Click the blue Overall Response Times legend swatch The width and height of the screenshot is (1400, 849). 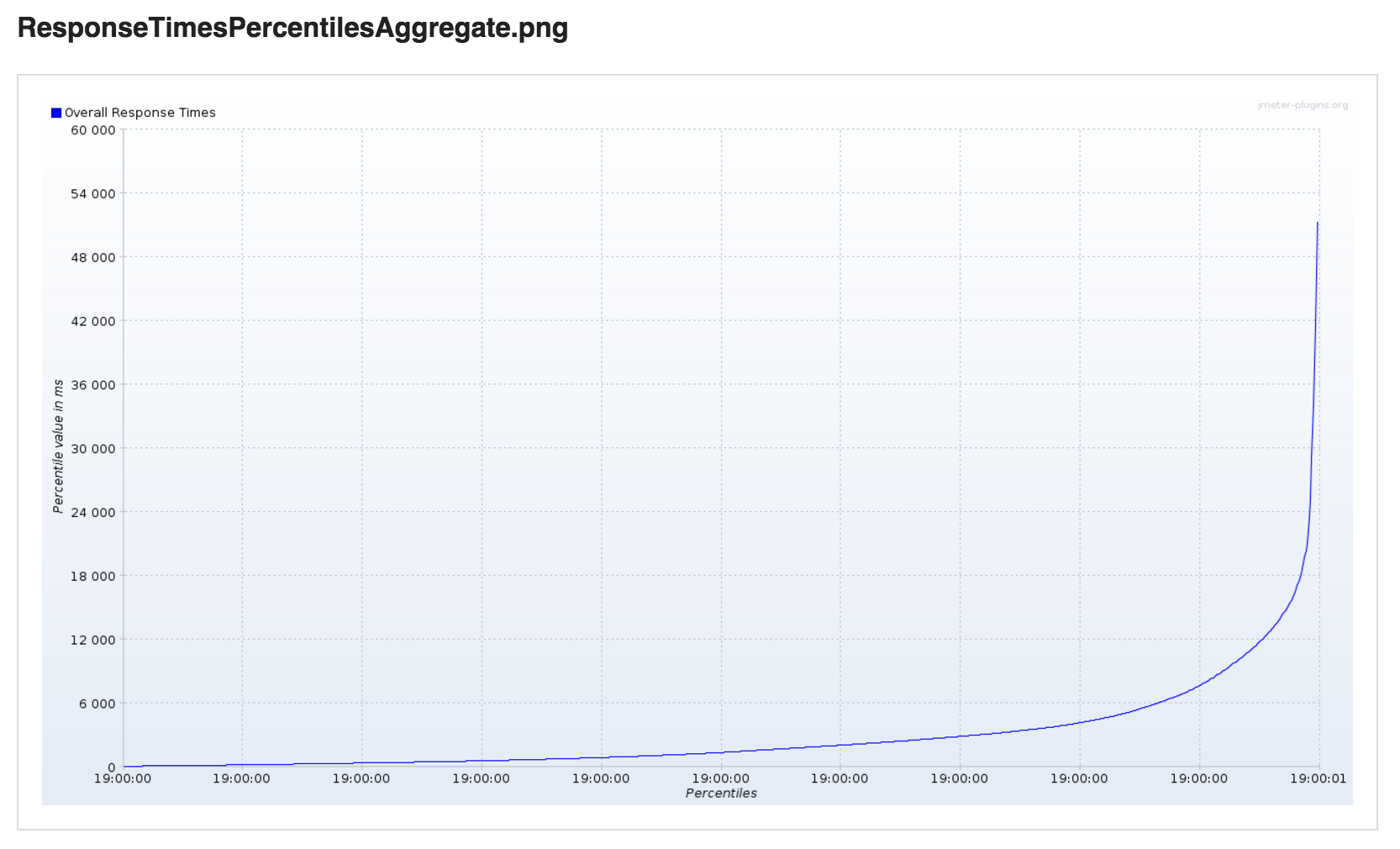(x=56, y=113)
